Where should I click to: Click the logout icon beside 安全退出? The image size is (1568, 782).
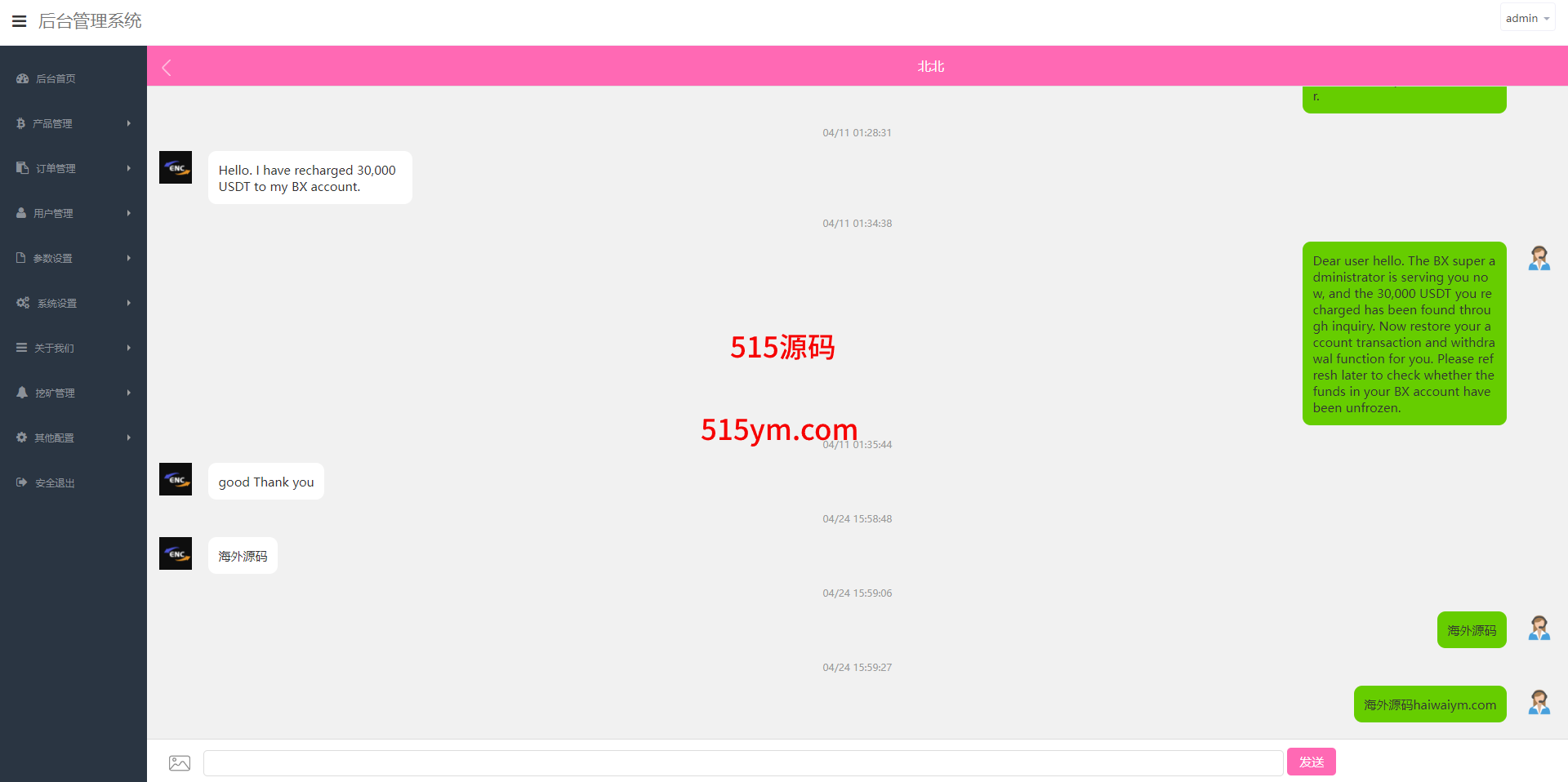[x=21, y=482]
